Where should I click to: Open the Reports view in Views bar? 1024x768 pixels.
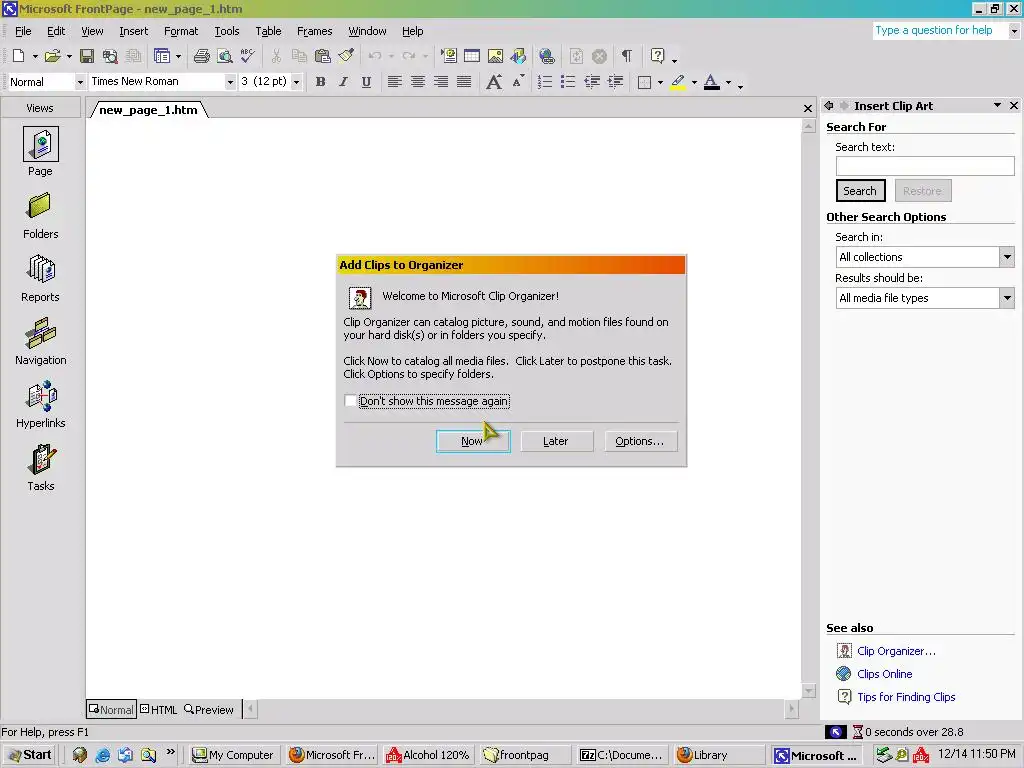point(40,279)
